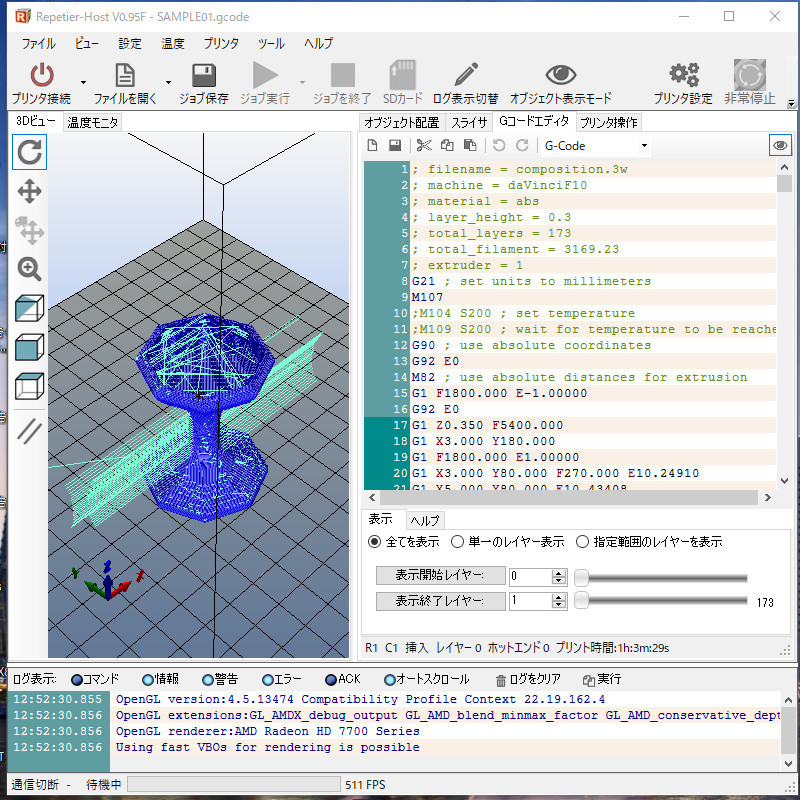Switch to isometric view cube
This screenshot has height=800, width=800.
click(30, 308)
